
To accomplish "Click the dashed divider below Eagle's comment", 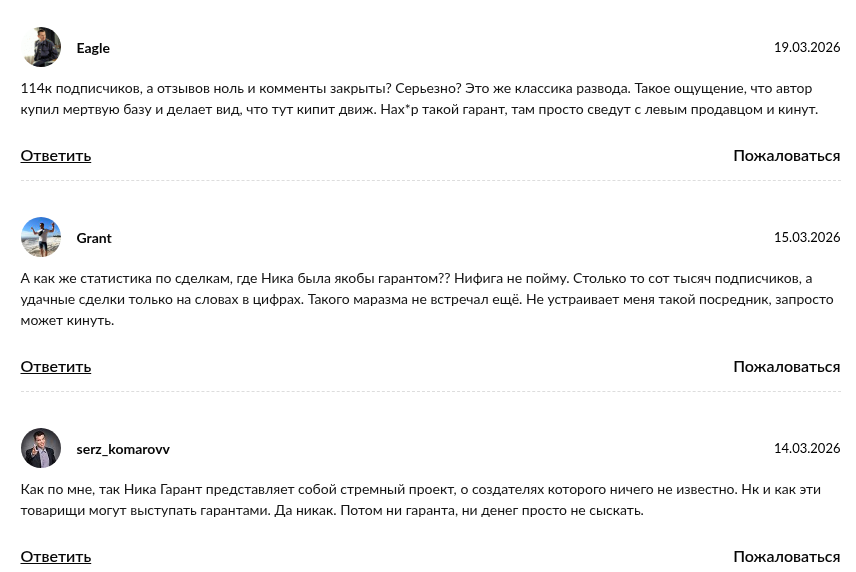I will pyautogui.click(x=430, y=181).
